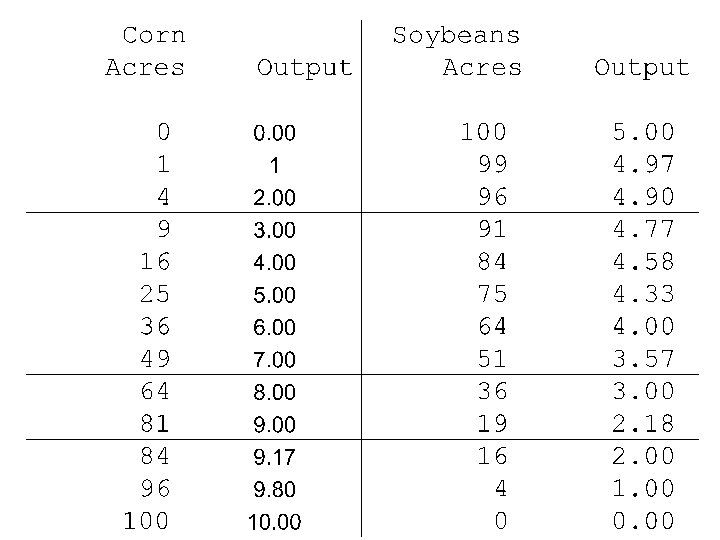
Task: Click the corn output value 9.17
Action: (274, 458)
